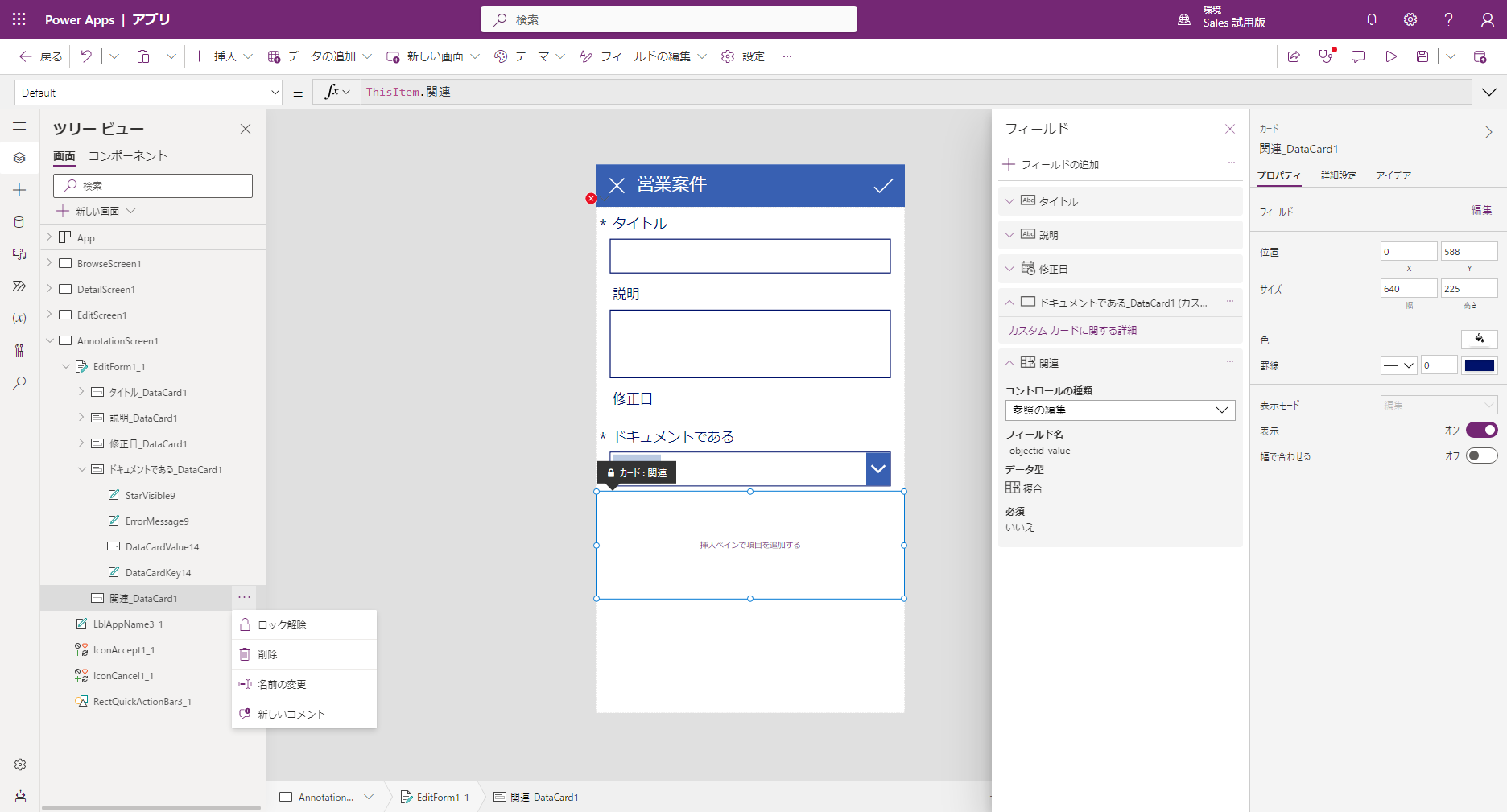Open the comments speech bubble icon
1507x812 pixels.
pos(1358,56)
